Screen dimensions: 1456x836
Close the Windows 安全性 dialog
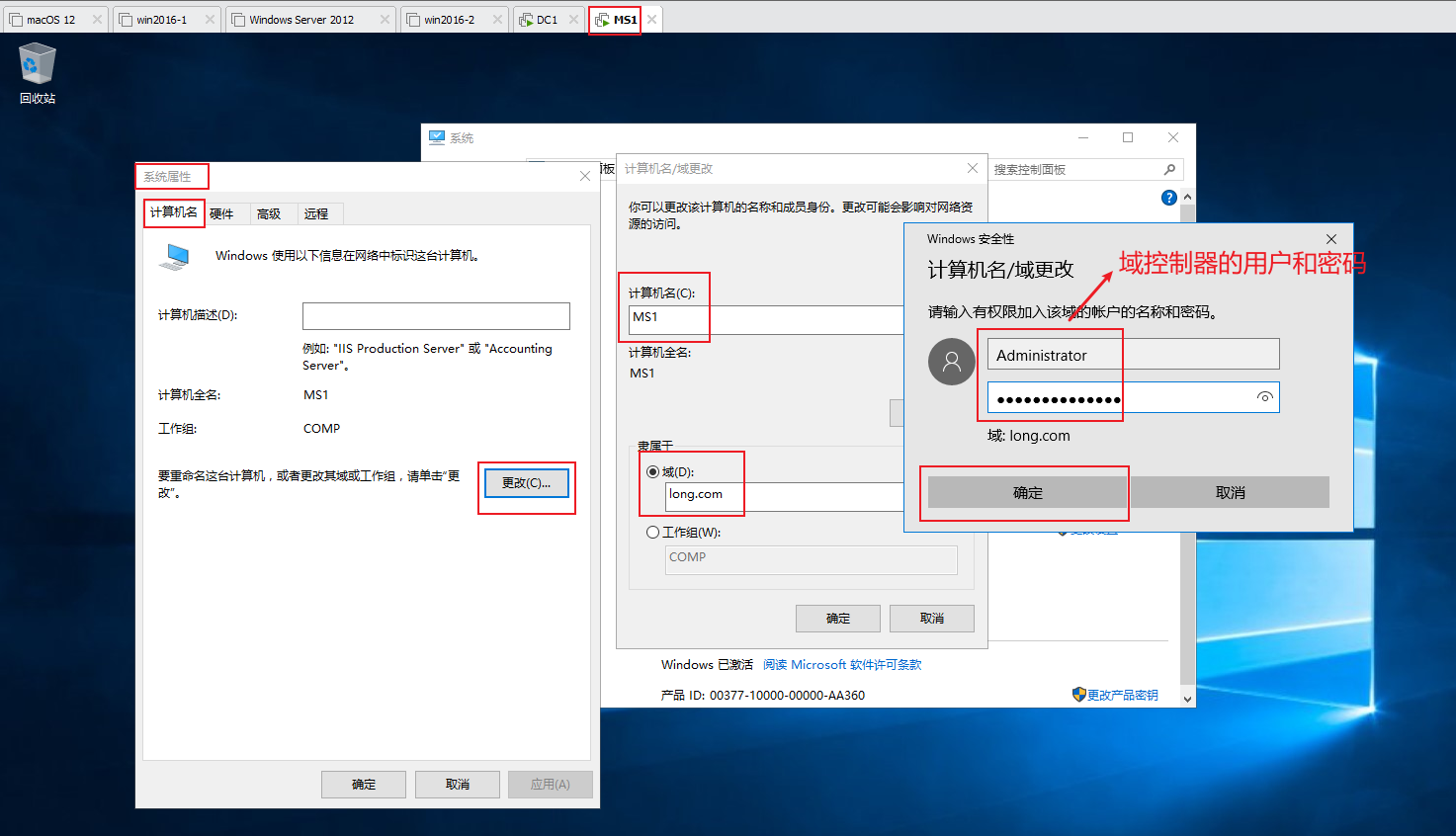pos(1331,239)
